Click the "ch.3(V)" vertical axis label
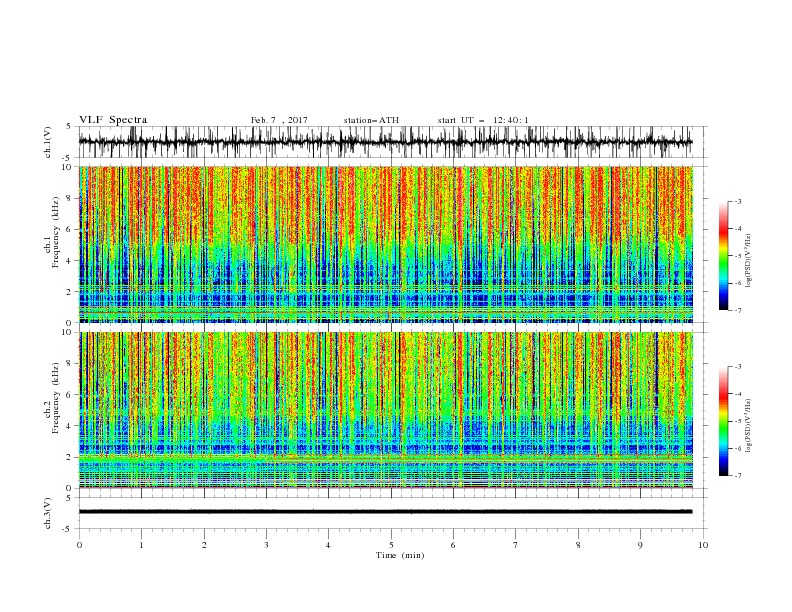Viewport: 792px width, 612px height. [x=48, y=513]
